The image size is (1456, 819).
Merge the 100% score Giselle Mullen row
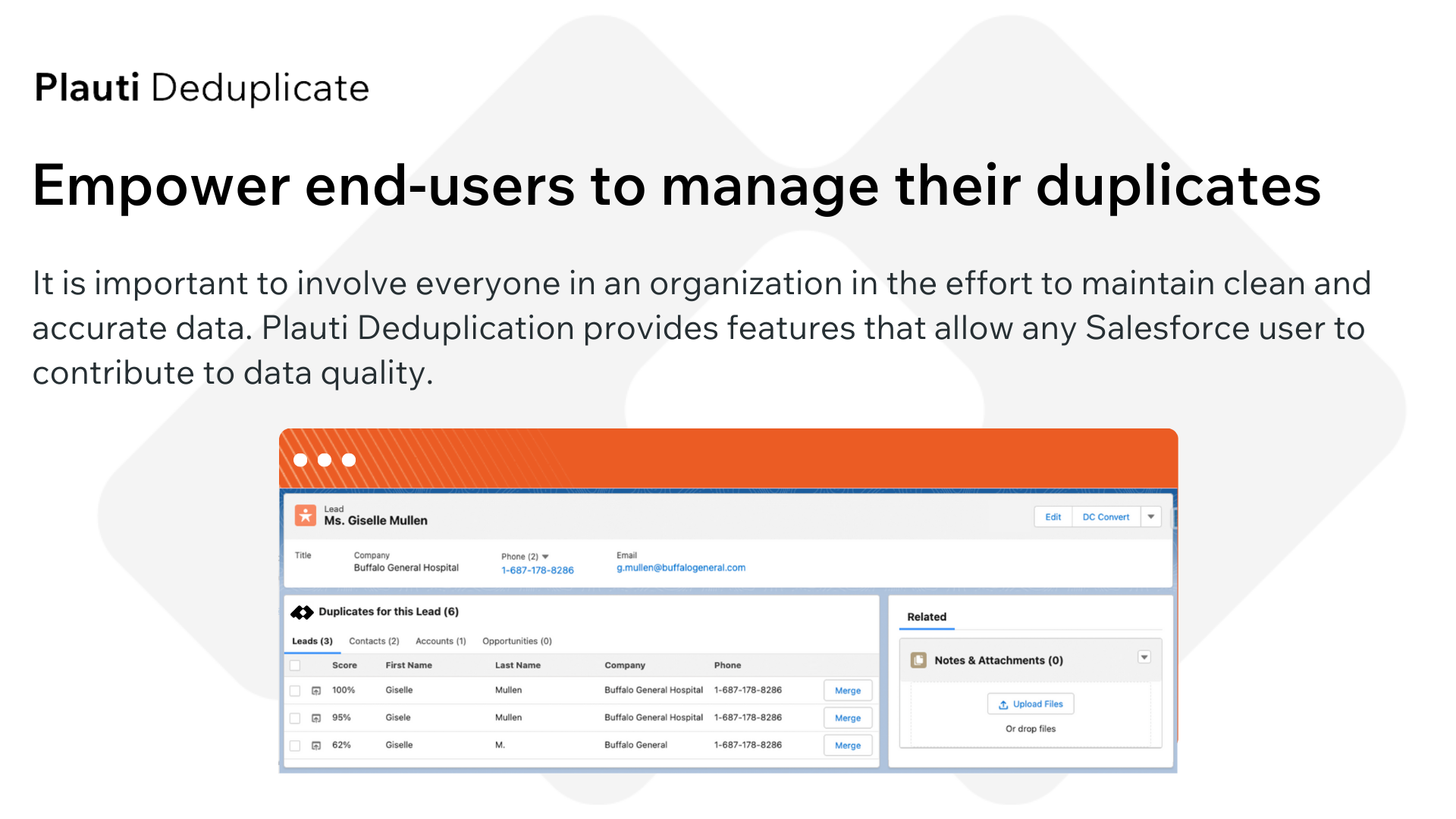point(848,691)
